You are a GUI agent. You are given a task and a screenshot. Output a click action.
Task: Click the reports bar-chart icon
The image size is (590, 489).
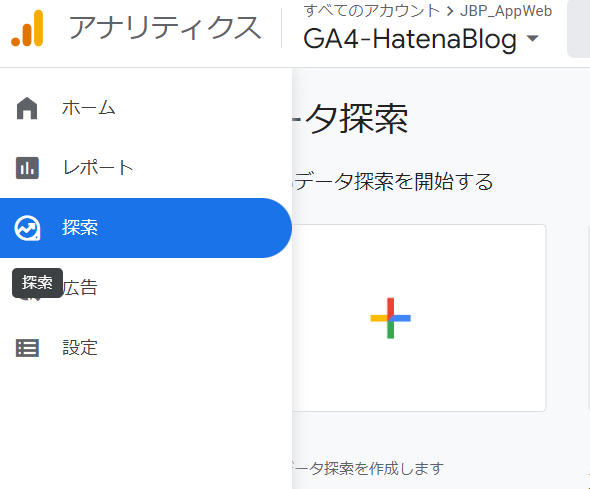[x=27, y=168]
